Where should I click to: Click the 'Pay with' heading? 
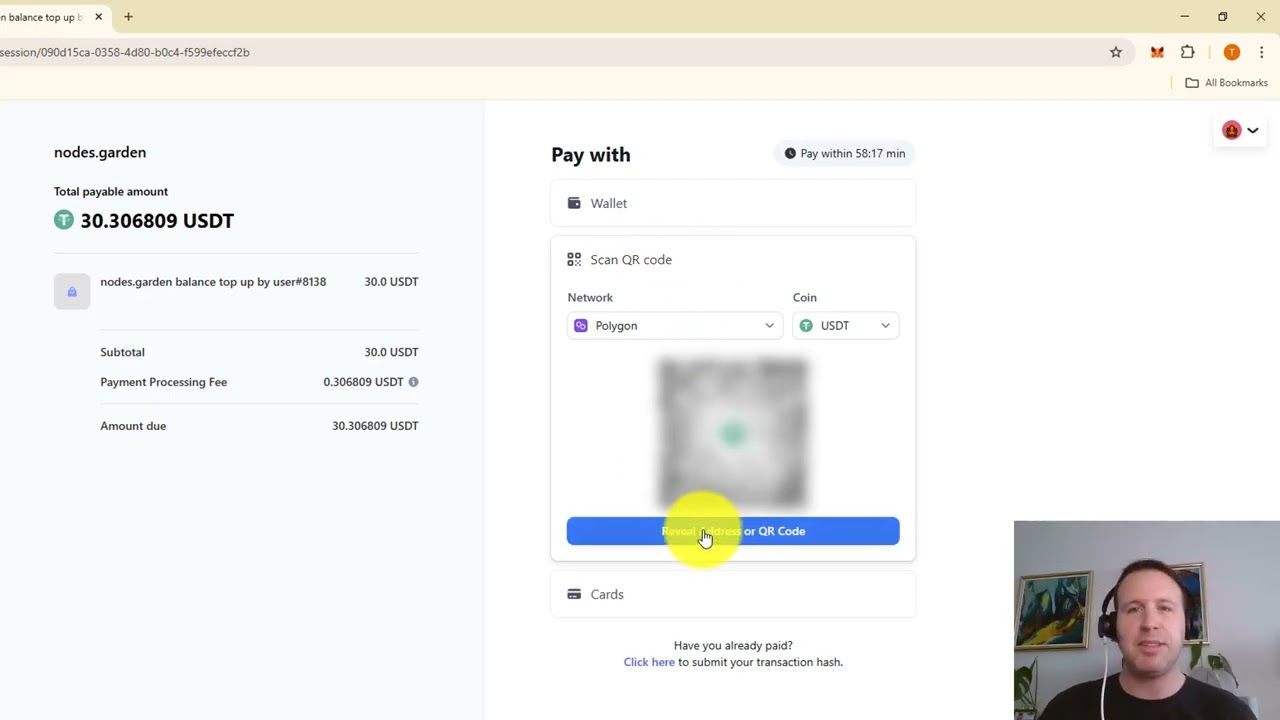click(591, 155)
